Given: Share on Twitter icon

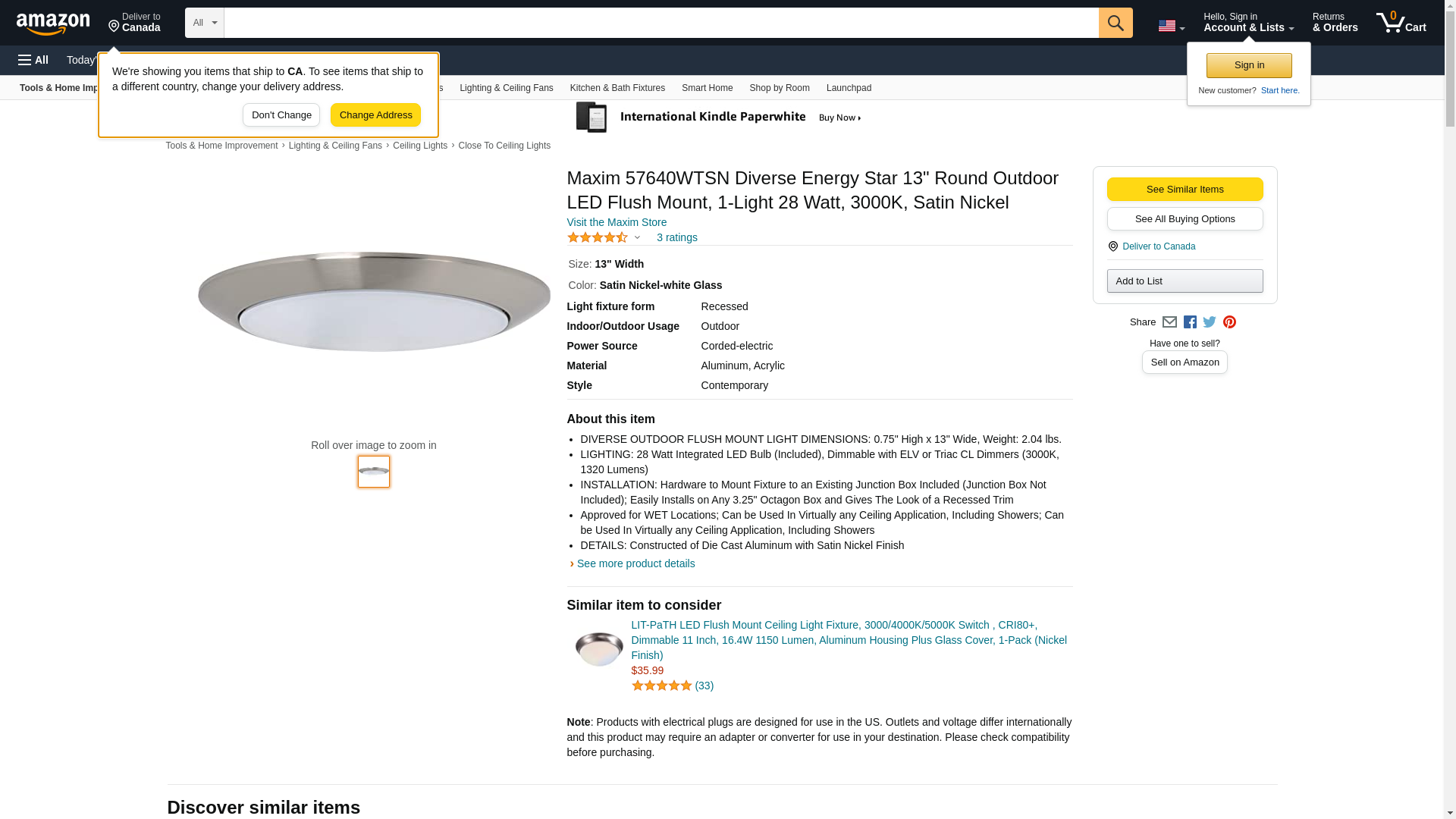Looking at the screenshot, I should (x=1210, y=322).
